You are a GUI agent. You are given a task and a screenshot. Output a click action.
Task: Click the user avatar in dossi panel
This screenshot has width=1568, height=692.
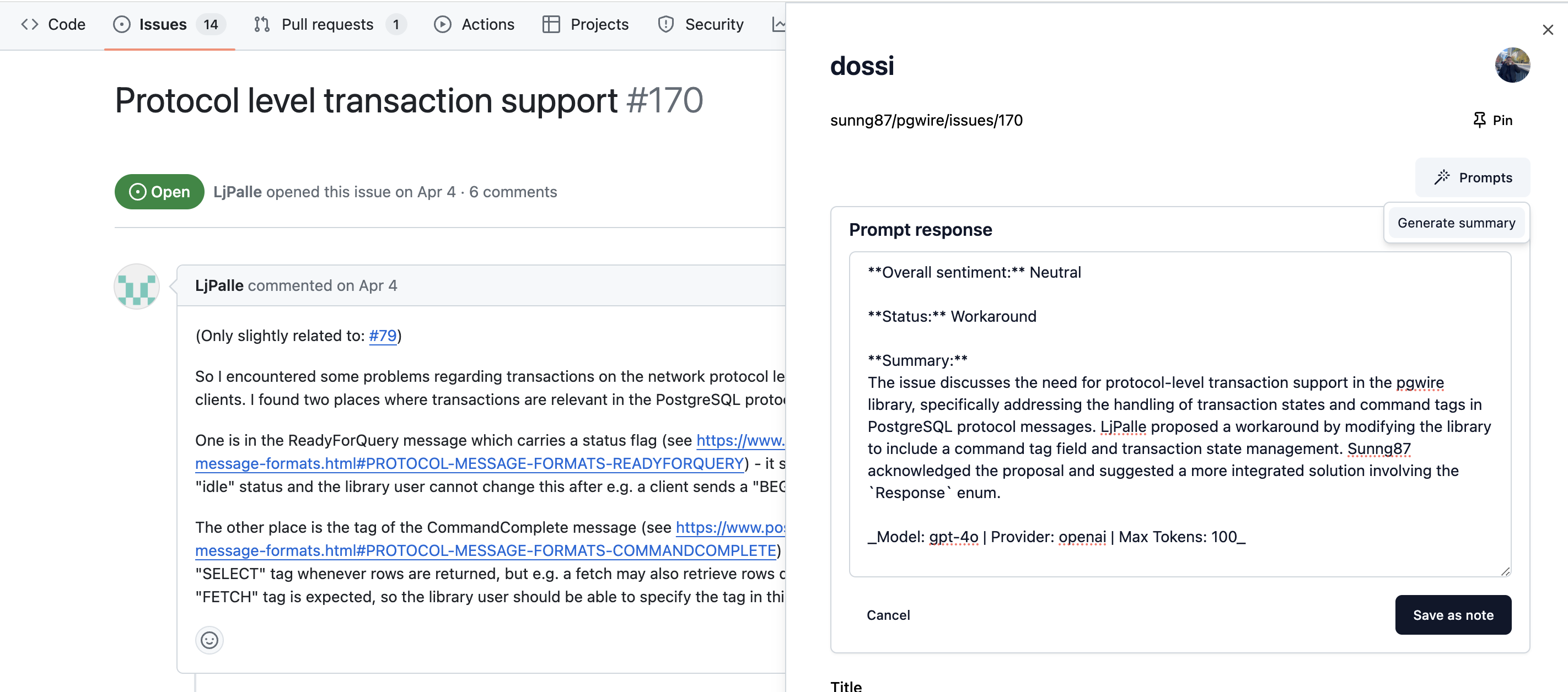point(1512,65)
